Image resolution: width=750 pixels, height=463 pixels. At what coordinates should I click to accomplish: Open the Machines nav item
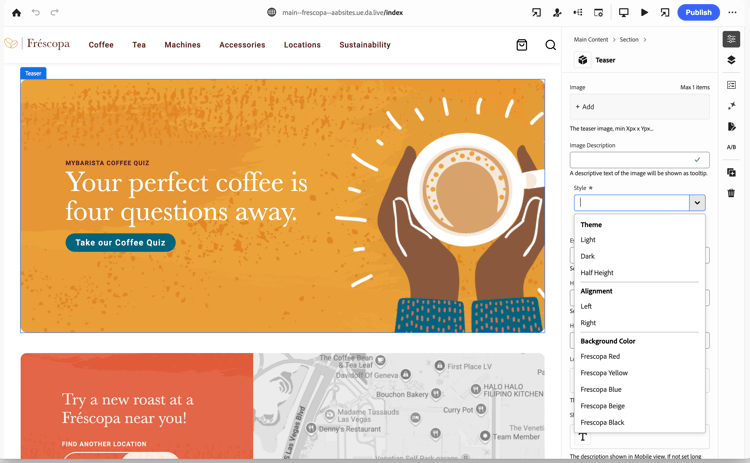click(182, 45)
